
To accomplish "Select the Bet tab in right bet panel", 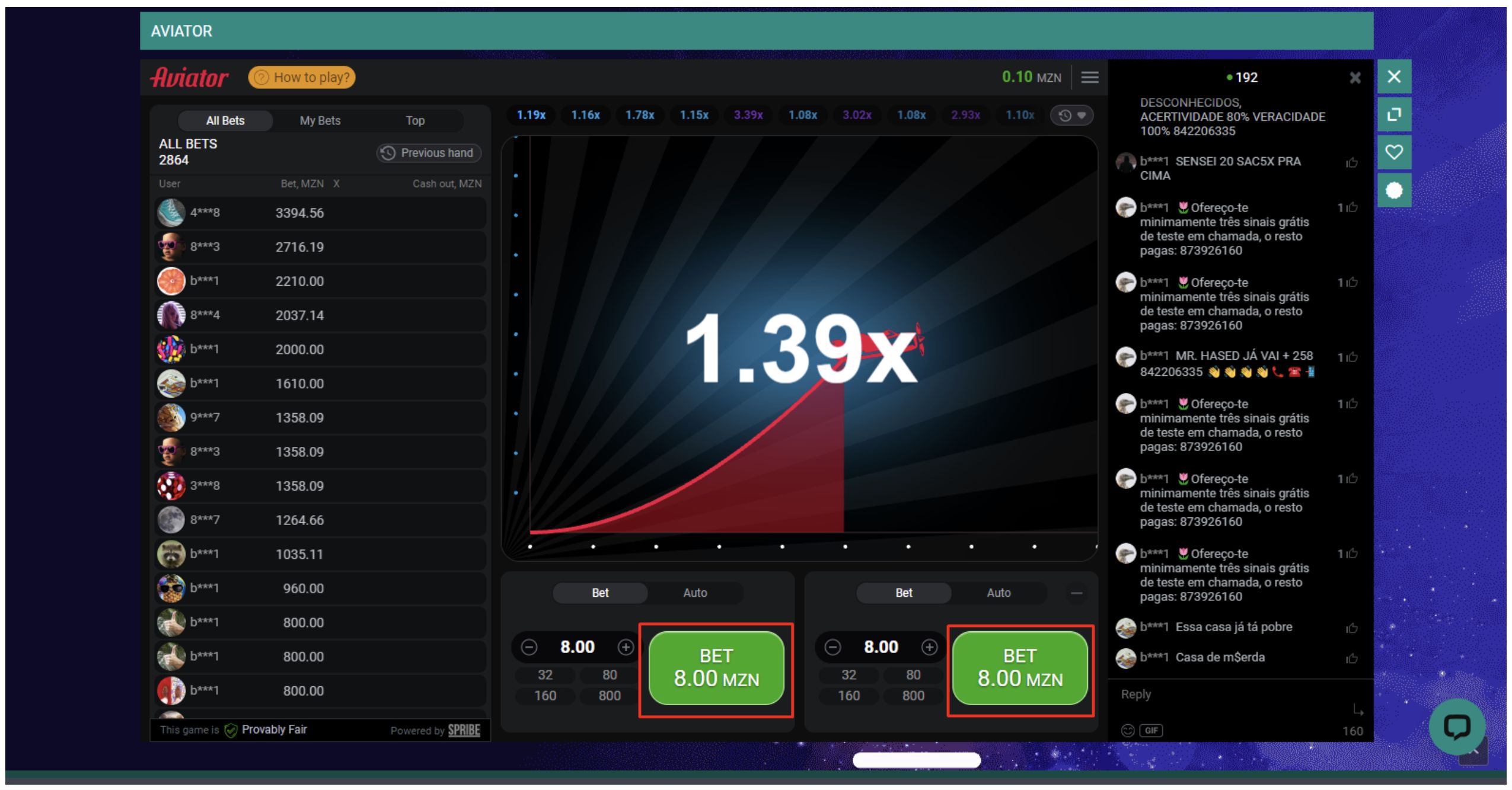I will coord(904,593).
